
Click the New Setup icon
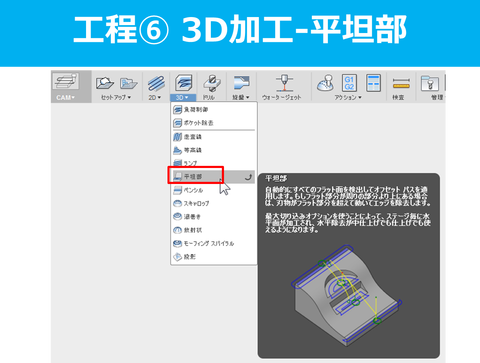pyautogui.click(x=105, y=83)
